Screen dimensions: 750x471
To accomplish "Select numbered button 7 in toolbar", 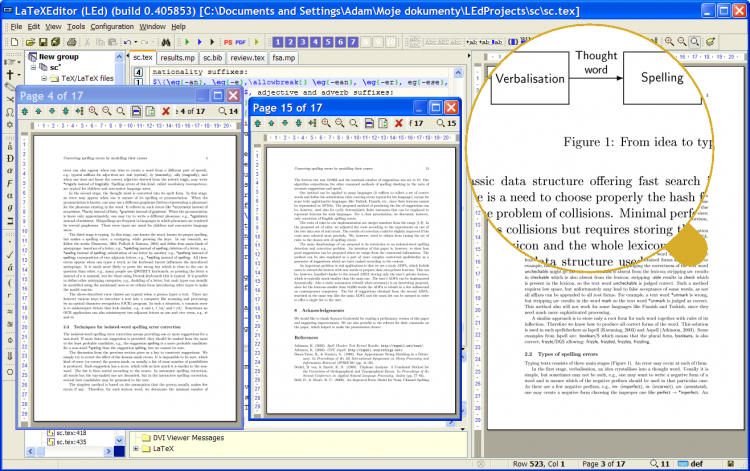I will (353, 42).
